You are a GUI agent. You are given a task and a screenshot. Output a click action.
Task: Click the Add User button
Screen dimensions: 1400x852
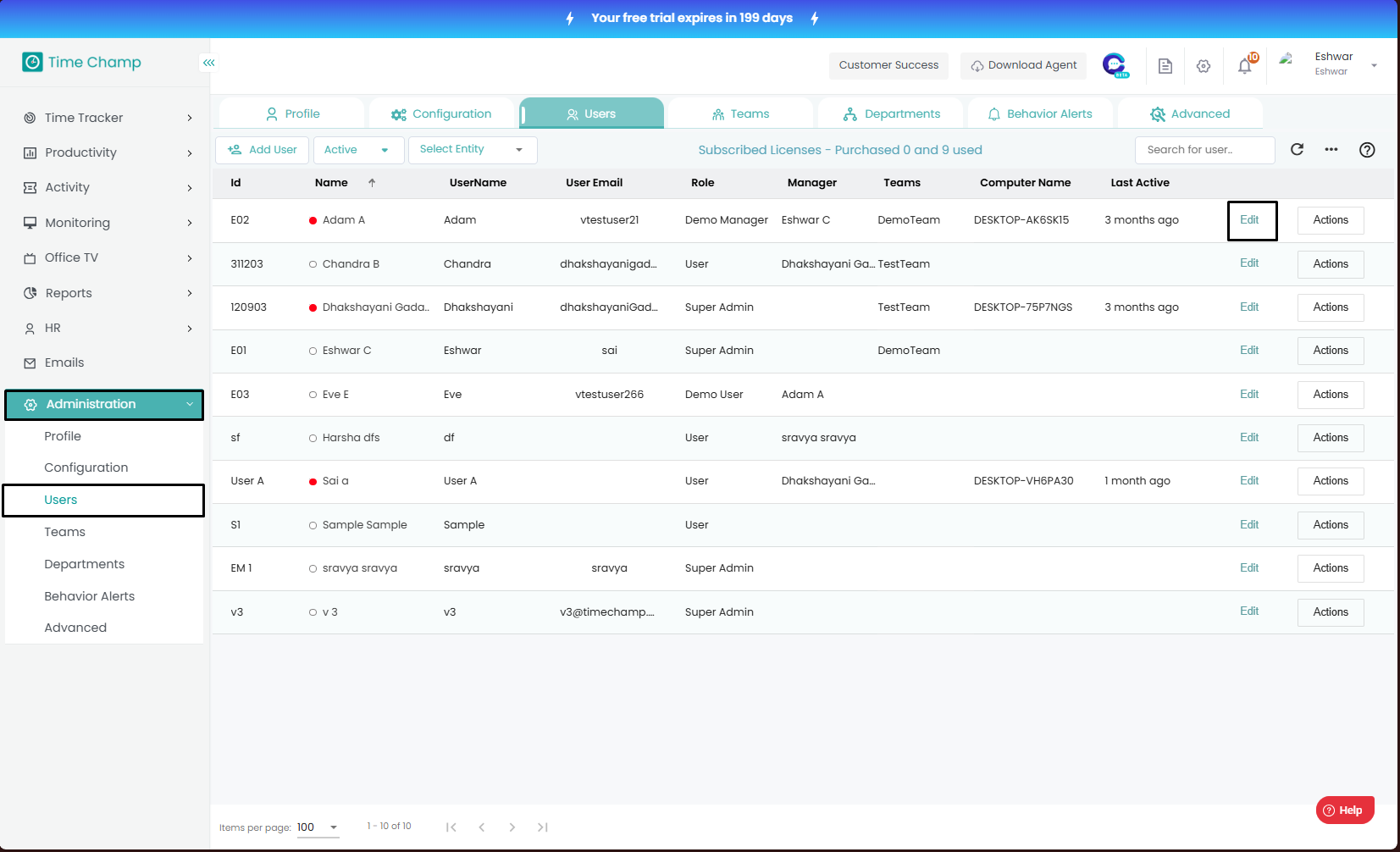coord(263,150)
